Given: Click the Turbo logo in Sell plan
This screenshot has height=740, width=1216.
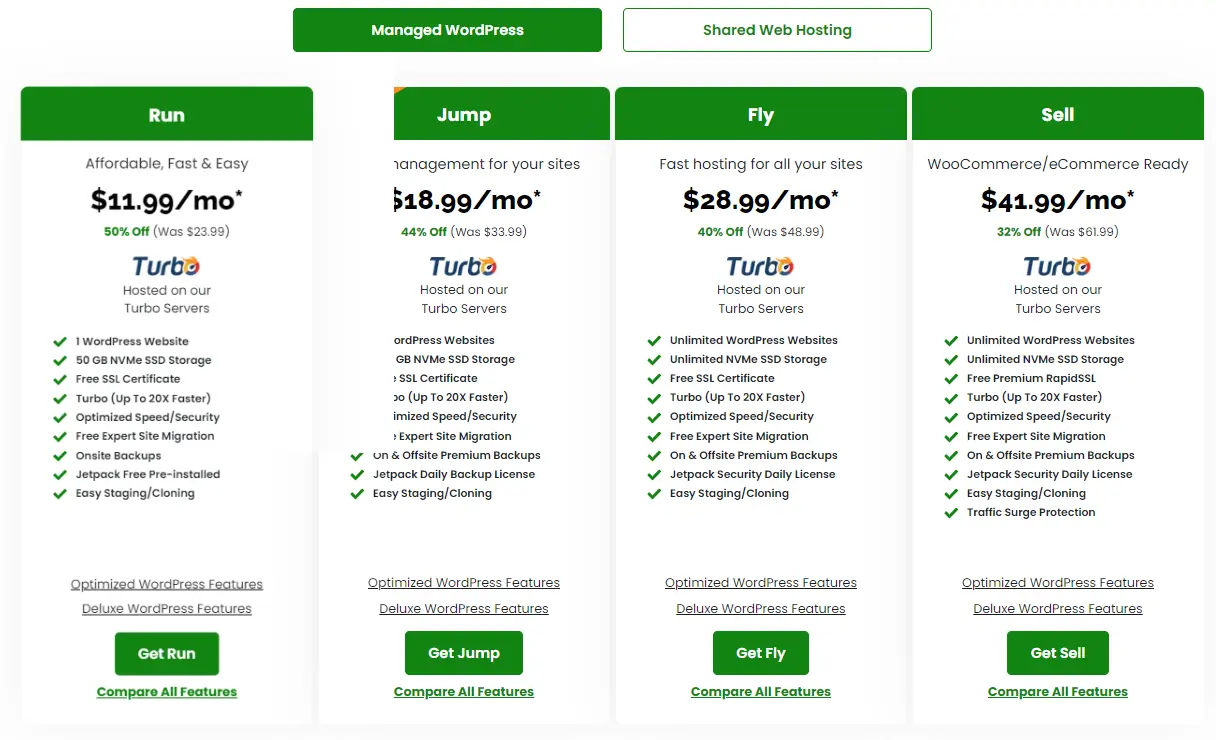Looking at the screenshot, I should coord(1057,266).
